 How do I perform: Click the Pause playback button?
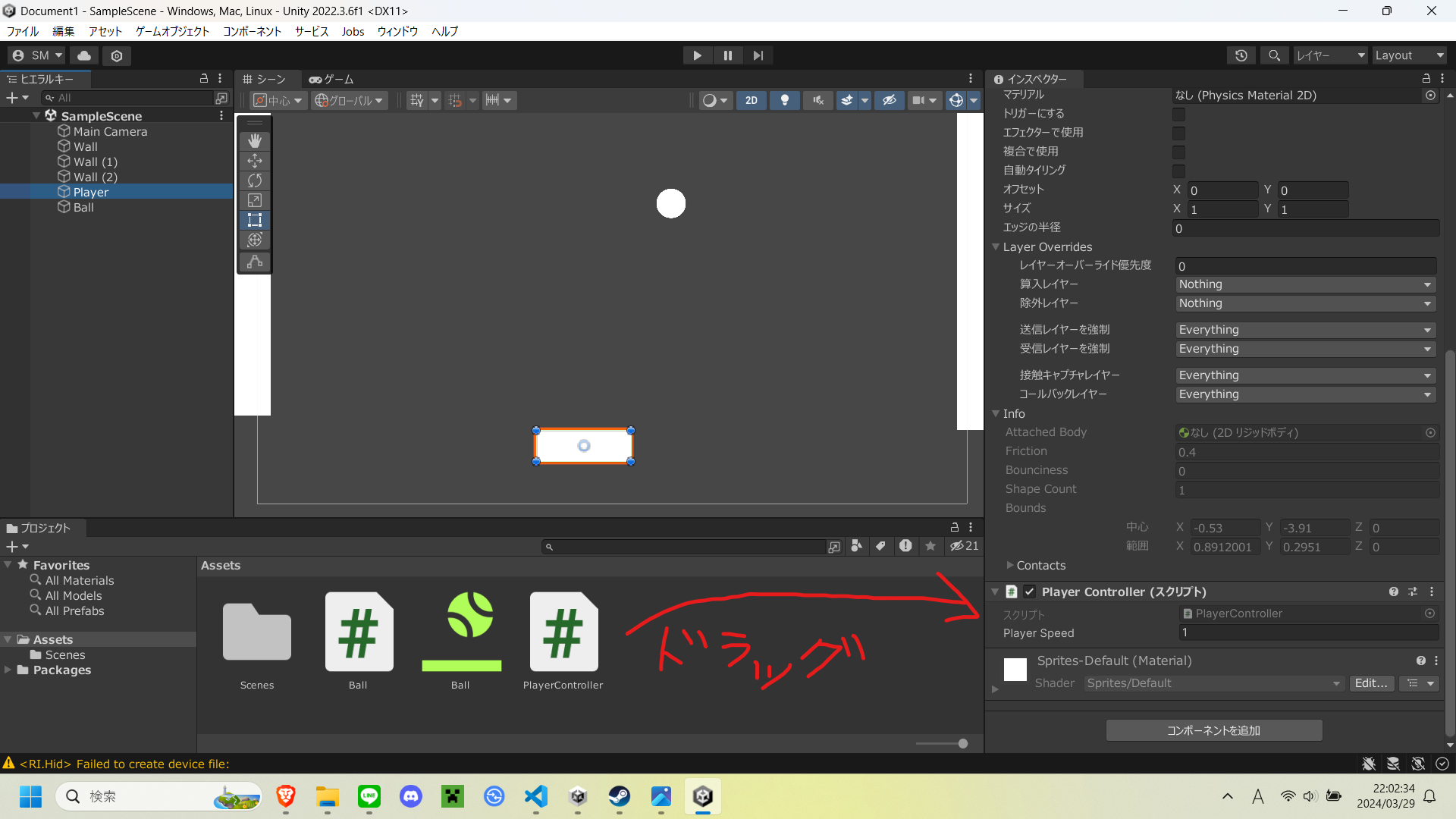point(728,55)
